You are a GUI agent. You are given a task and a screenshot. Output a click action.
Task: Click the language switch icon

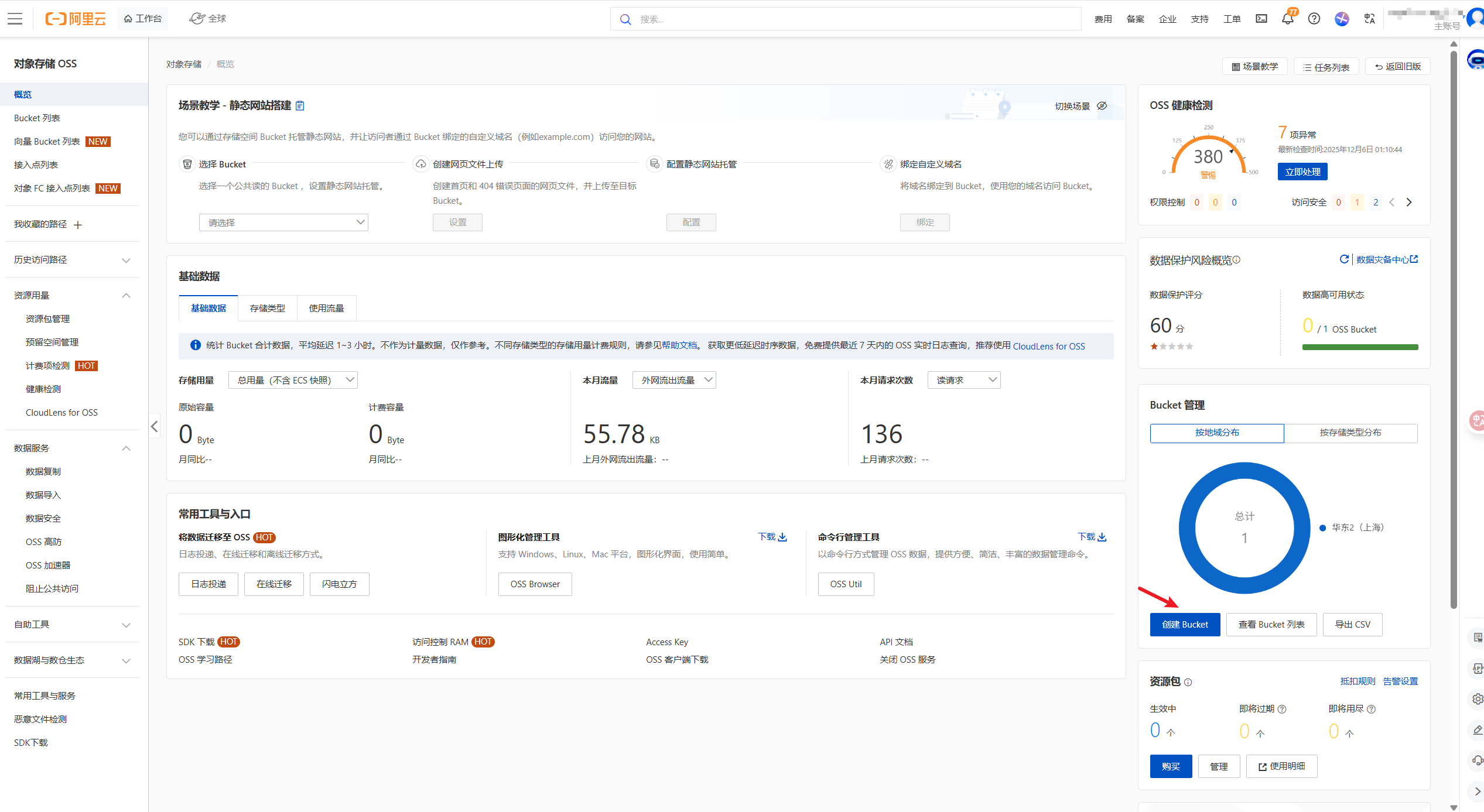pyautogui.click(x=1369, y=19)
